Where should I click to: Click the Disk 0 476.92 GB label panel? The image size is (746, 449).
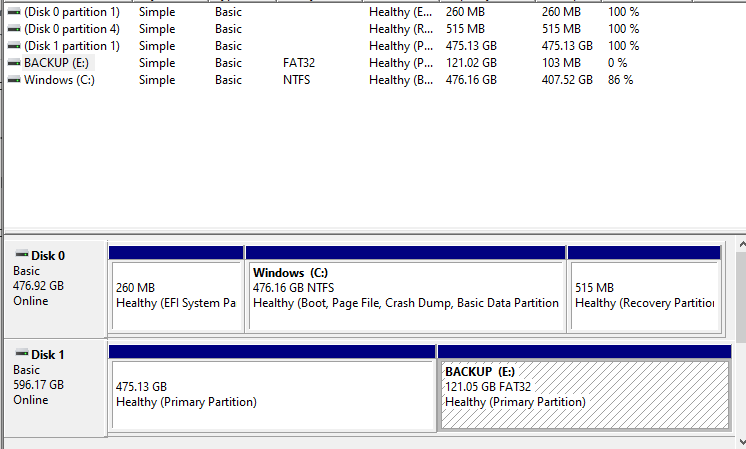55,288
